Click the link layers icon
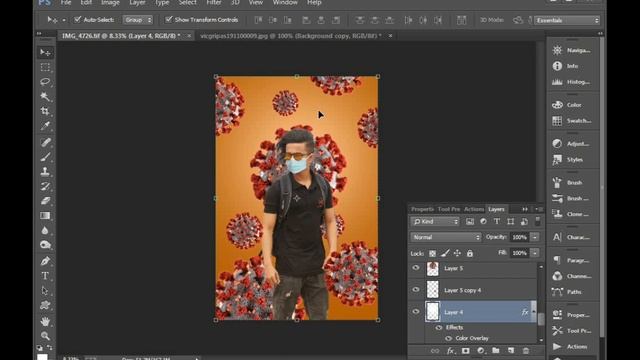This screenshot has height=360, width=640. pyautogui.click(x=435, y=351)
